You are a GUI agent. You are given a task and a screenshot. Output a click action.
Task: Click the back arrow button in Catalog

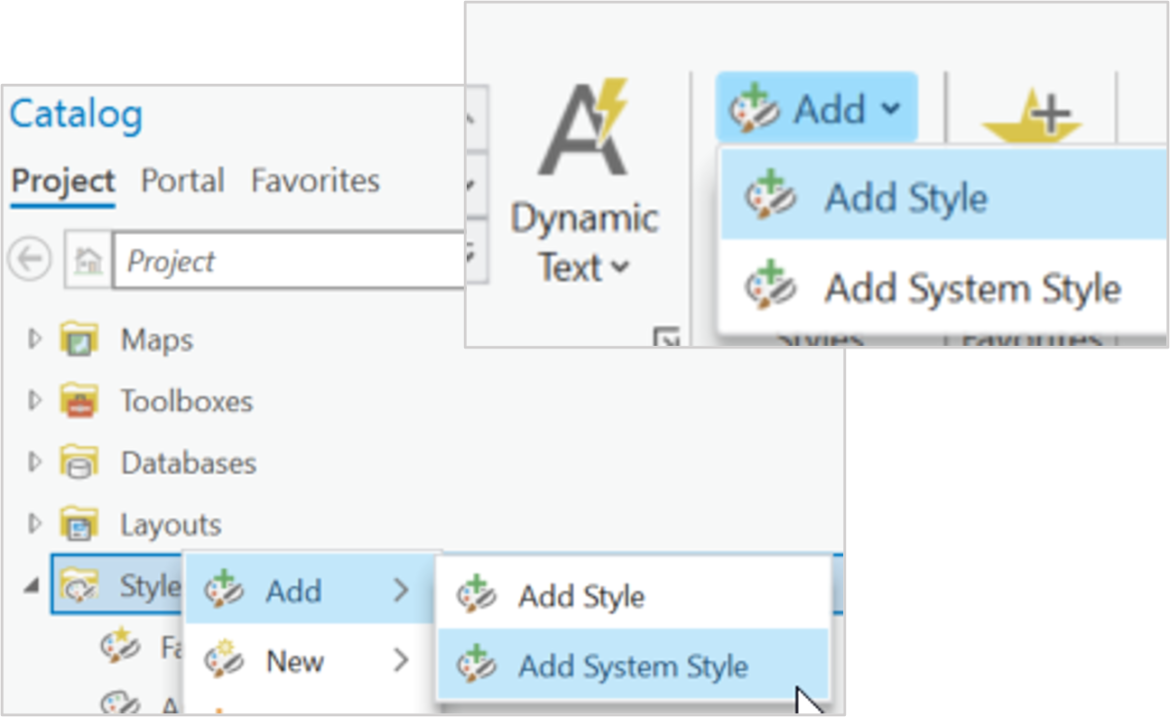pyautogui.click(x=29, y=261)
